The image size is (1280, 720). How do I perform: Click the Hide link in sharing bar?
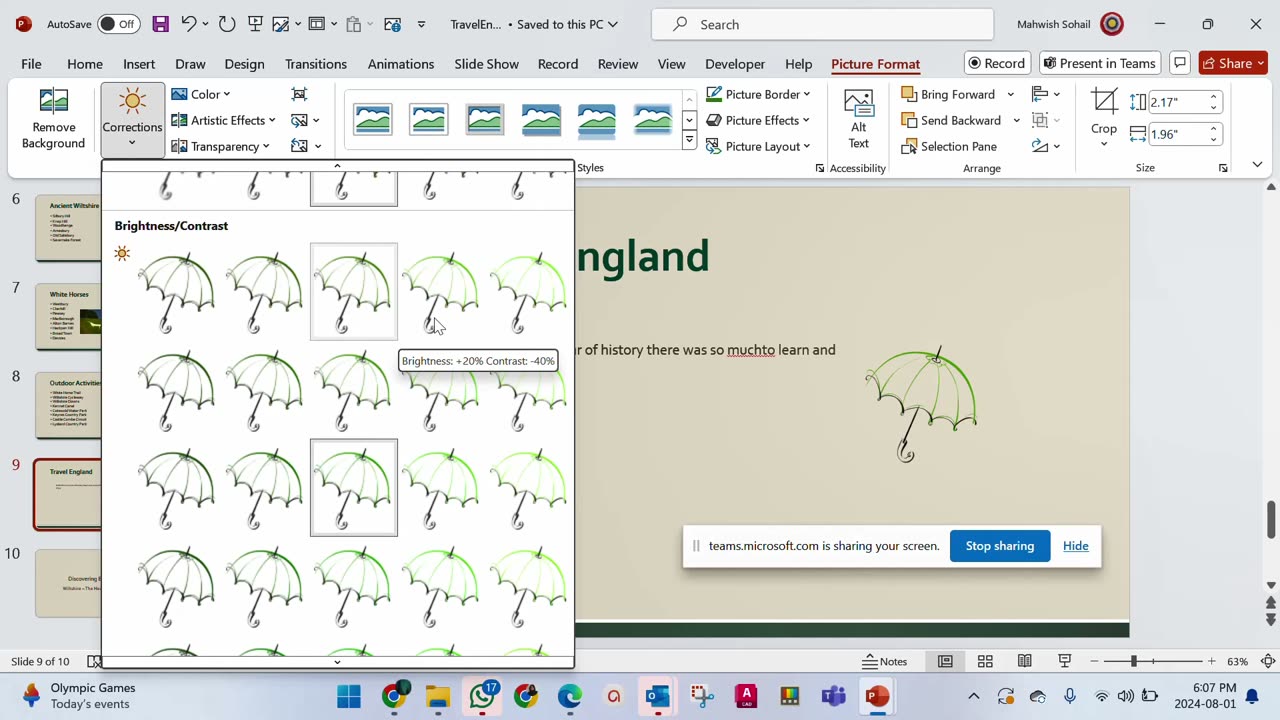point(1076,546)
